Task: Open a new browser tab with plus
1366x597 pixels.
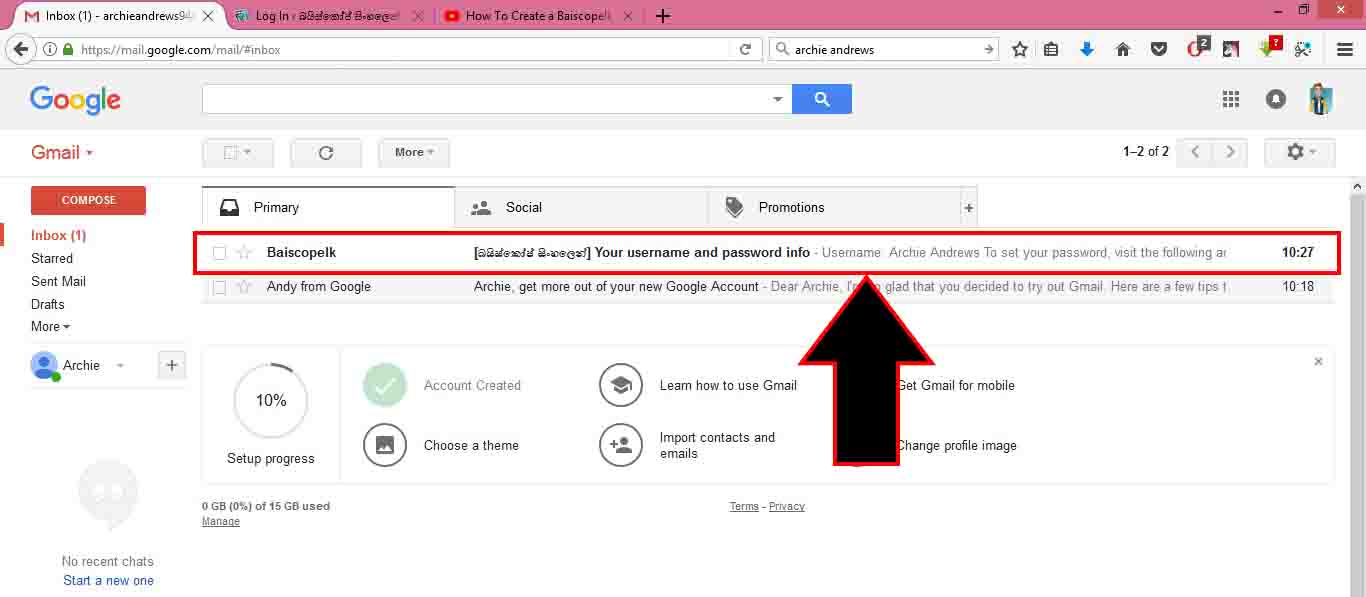Action: pos(663,15)
